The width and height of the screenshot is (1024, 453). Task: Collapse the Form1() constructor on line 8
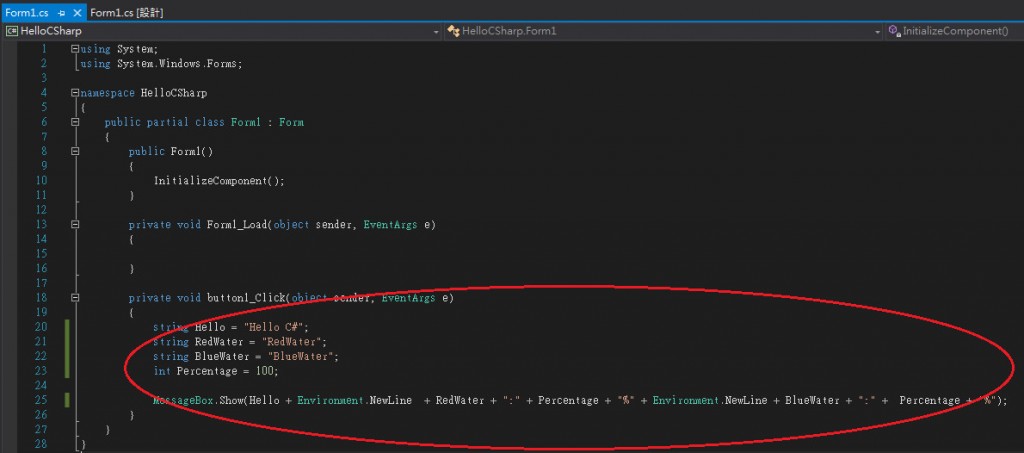pos(75,151)
